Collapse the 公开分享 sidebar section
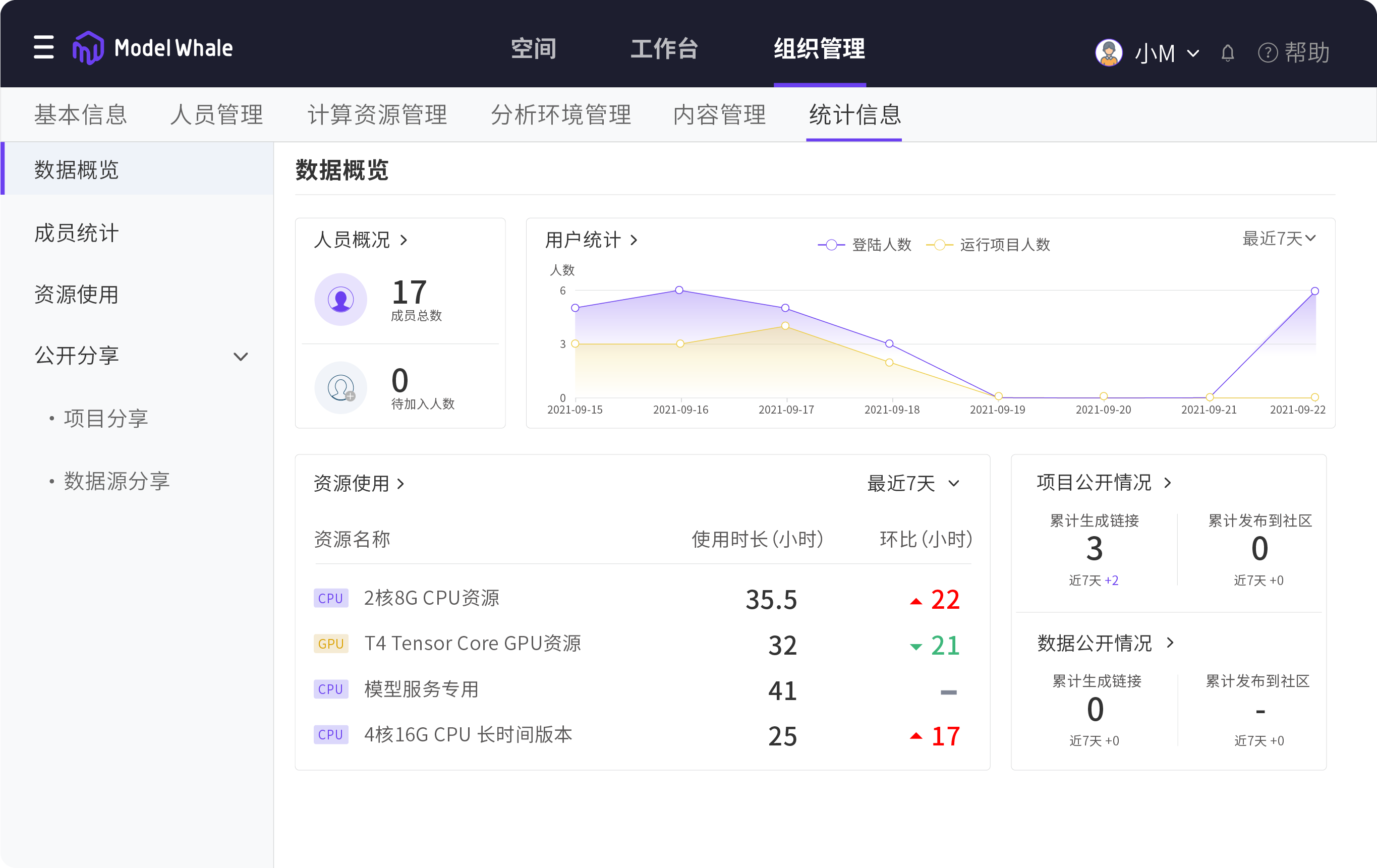 tap(241, 356)
